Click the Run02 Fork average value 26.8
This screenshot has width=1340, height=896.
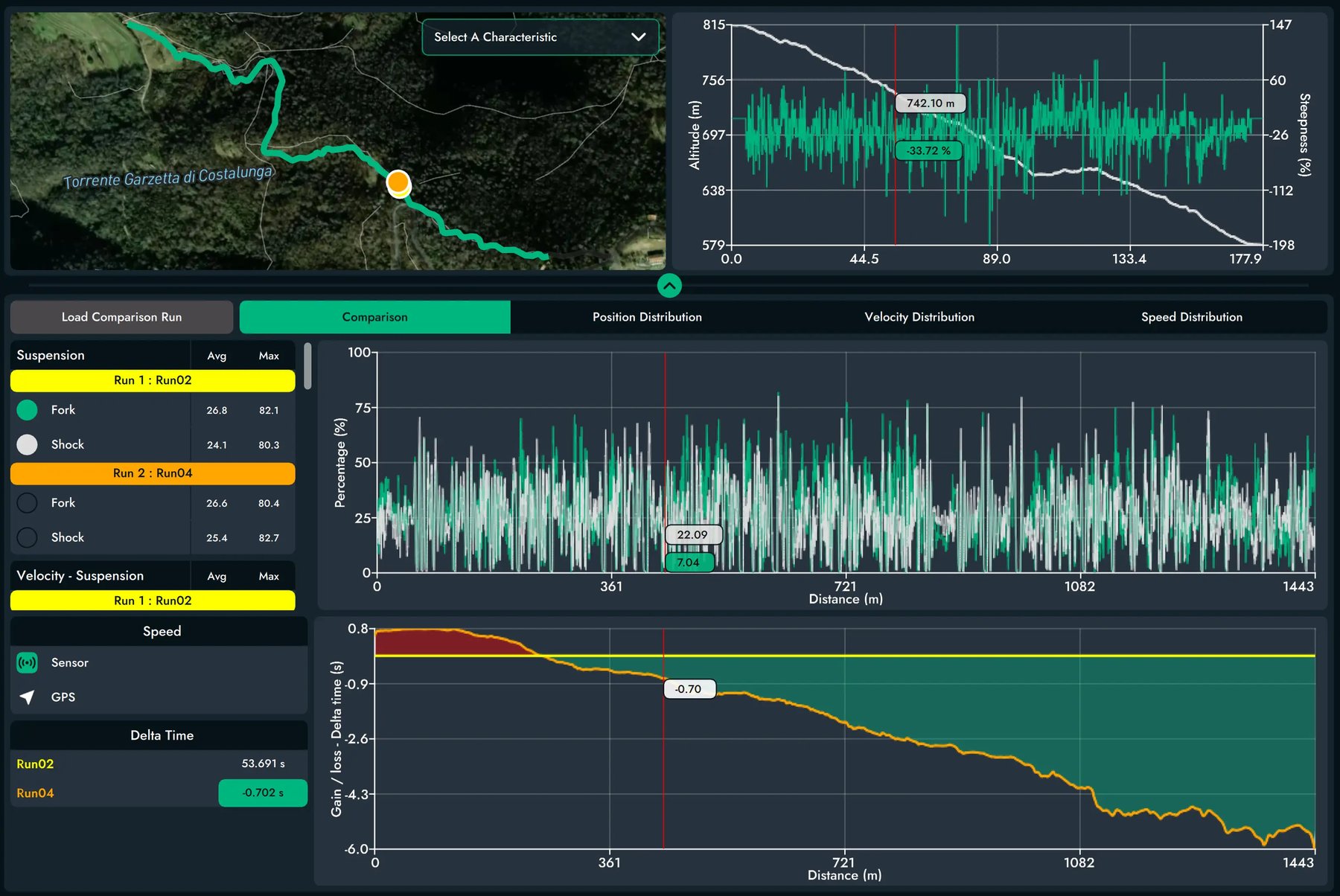(x=217, y=410)
